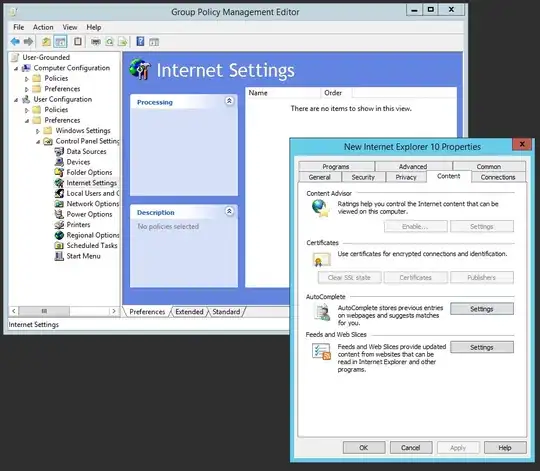The image size is (540, 471).
Task: Click the Name column header
Action: (283, 93)
